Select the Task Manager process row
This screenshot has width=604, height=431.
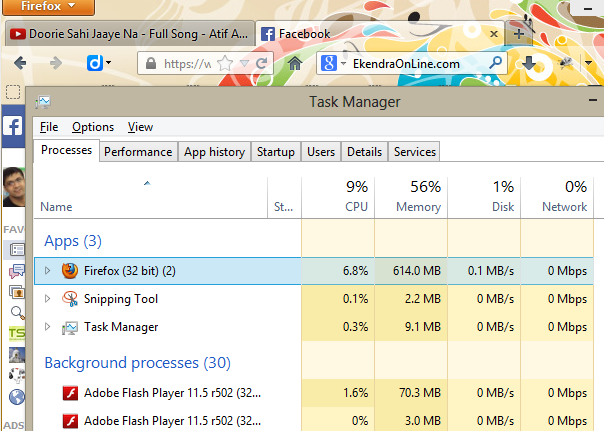coord(314,327)
